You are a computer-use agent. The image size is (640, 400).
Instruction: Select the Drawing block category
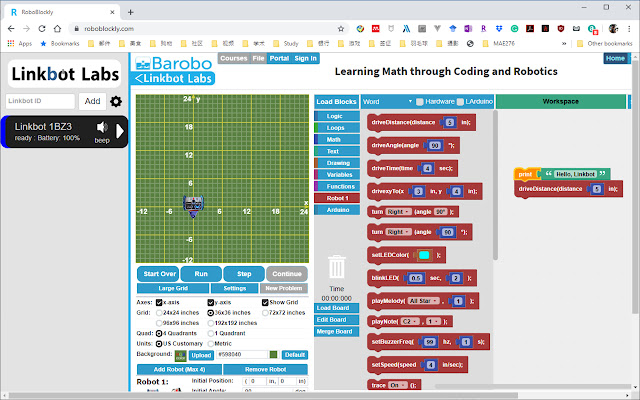pyautogui.click(x=337, y=163)
